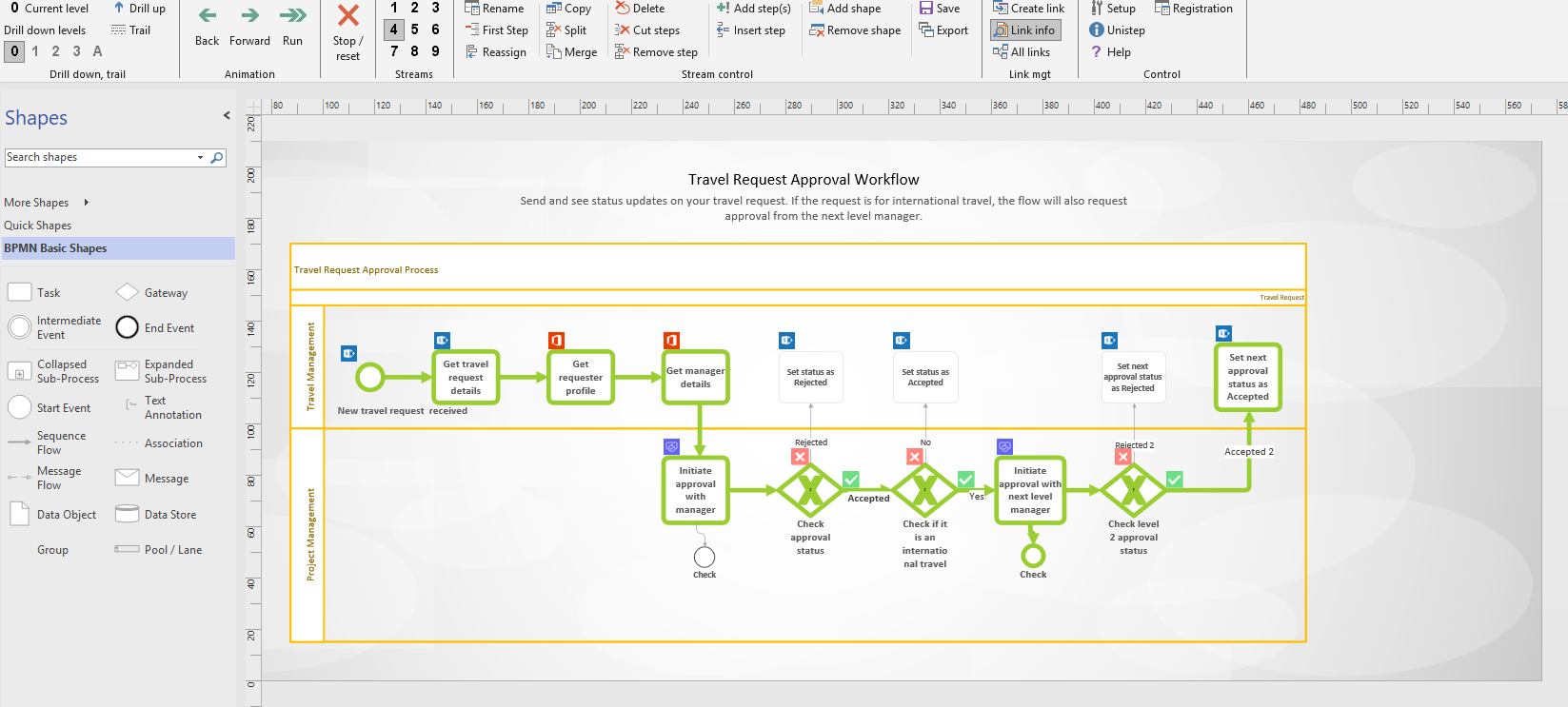Click the Create link icon
This screenshot has height=707, width=1568.
point(1000,9)
